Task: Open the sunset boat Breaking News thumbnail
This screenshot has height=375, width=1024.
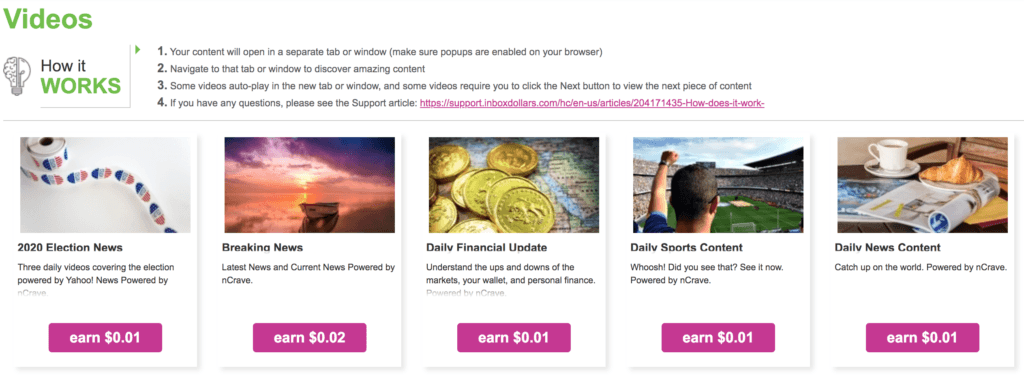Action: click(310, 185)
